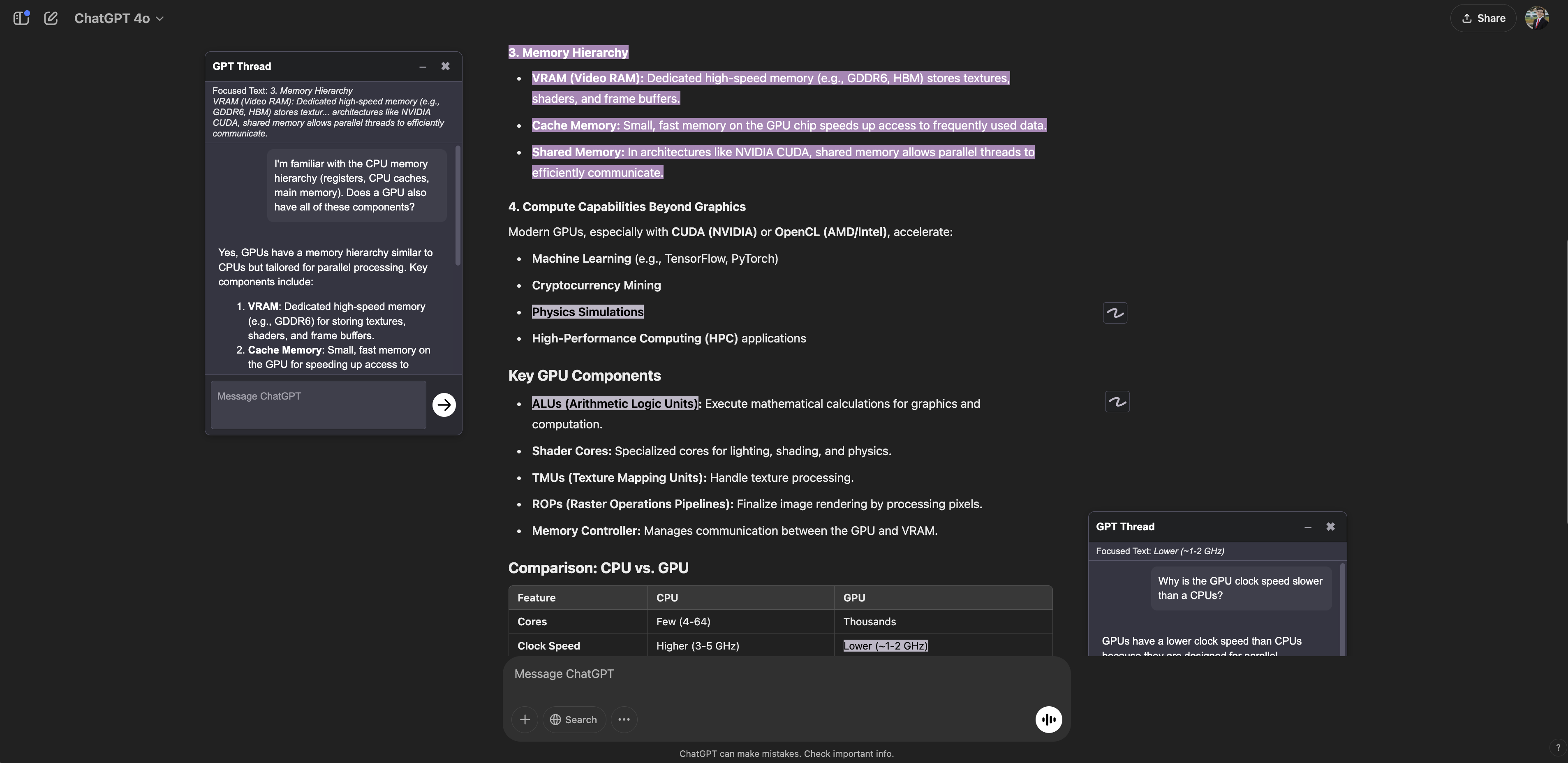Minimize the Memory Hierarchy GPT Thread
Image resolution: width=1568 pixels, height=763 pixels.
423,66
